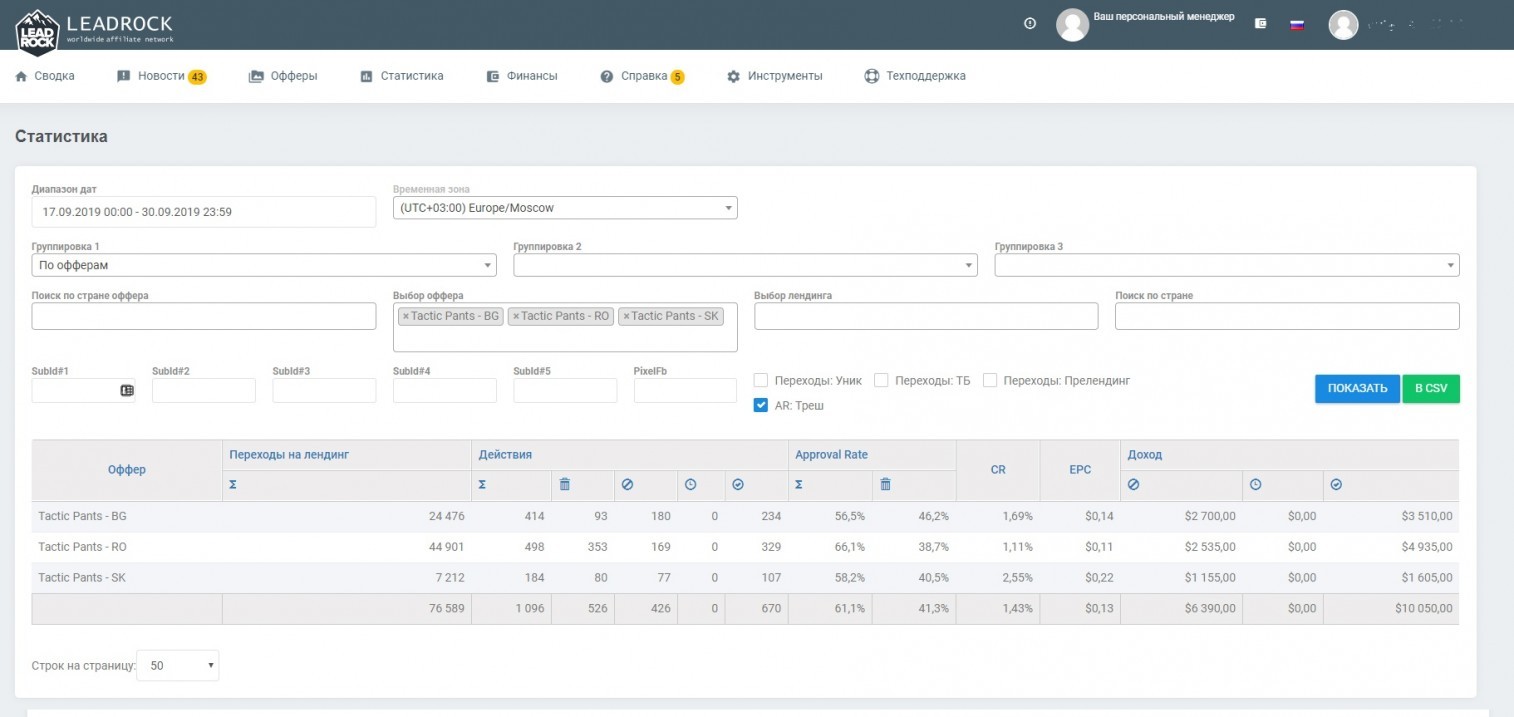Image resolution: width=1514 pixels, height=717 pixels.
Task: Open SubId#1 list icon
Action: pyautogui.click(x=127, y=391)
